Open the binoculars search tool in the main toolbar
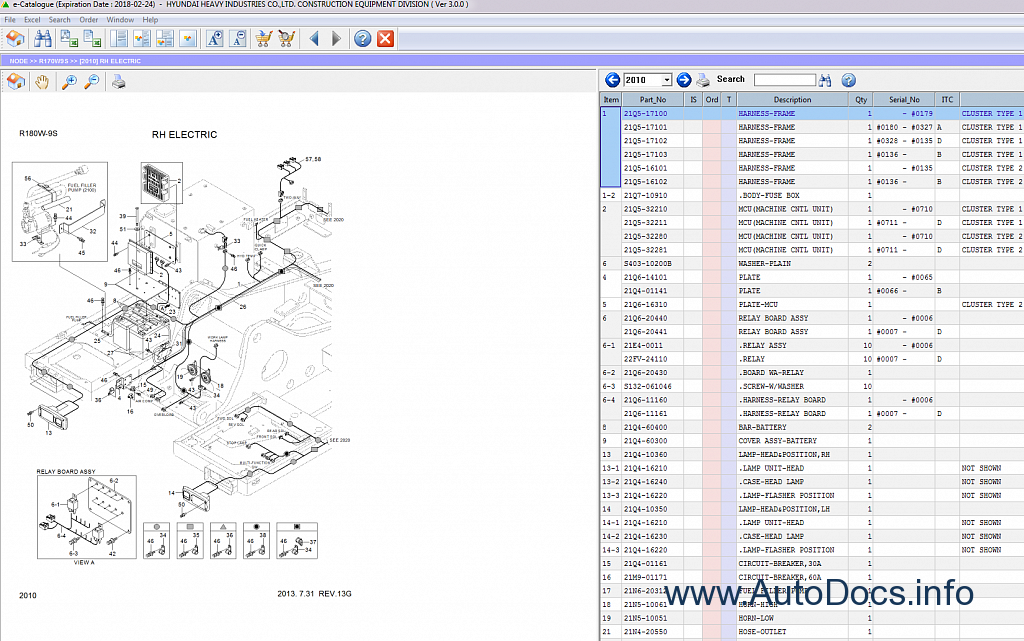Screen dimensions: 1024x641 point(43,39)
